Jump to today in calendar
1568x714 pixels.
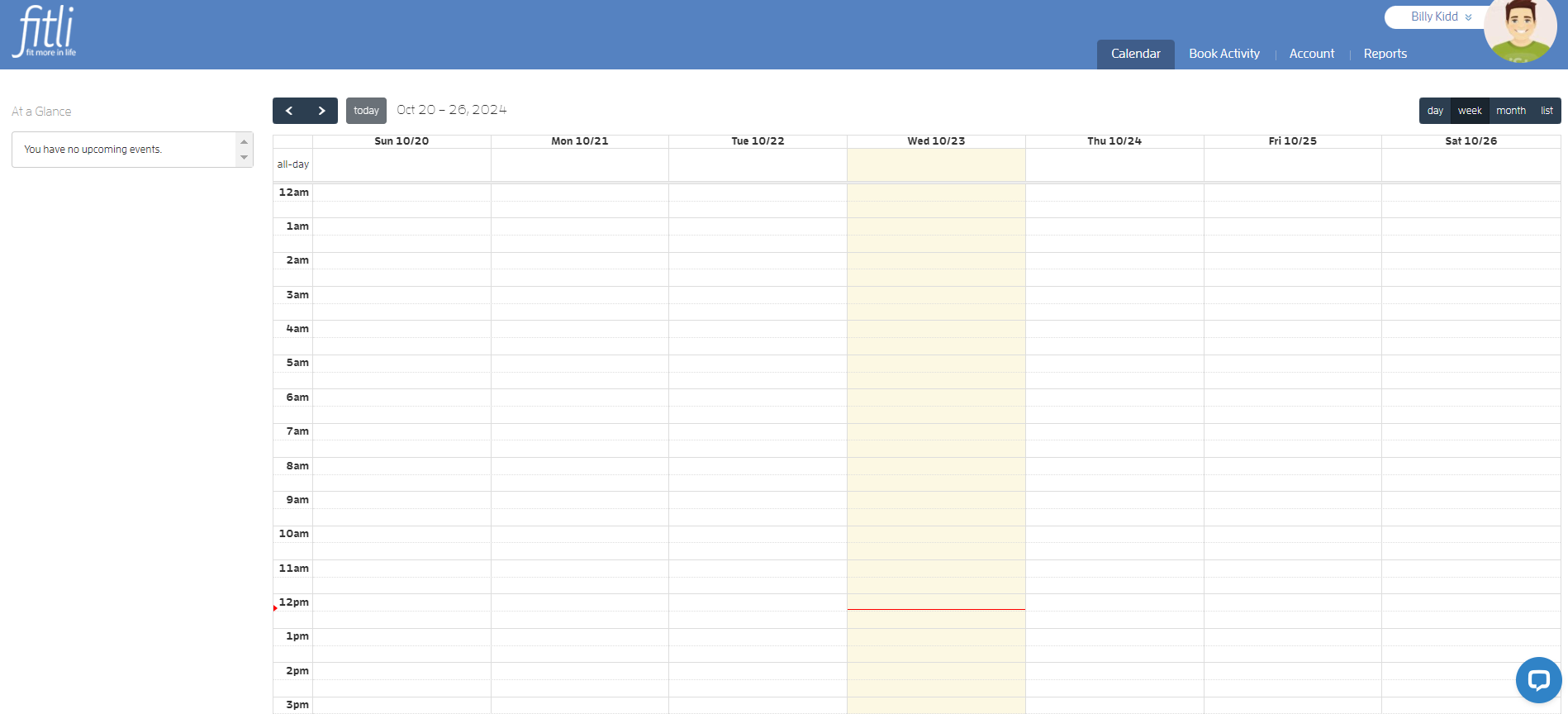[x=366, y=111]
